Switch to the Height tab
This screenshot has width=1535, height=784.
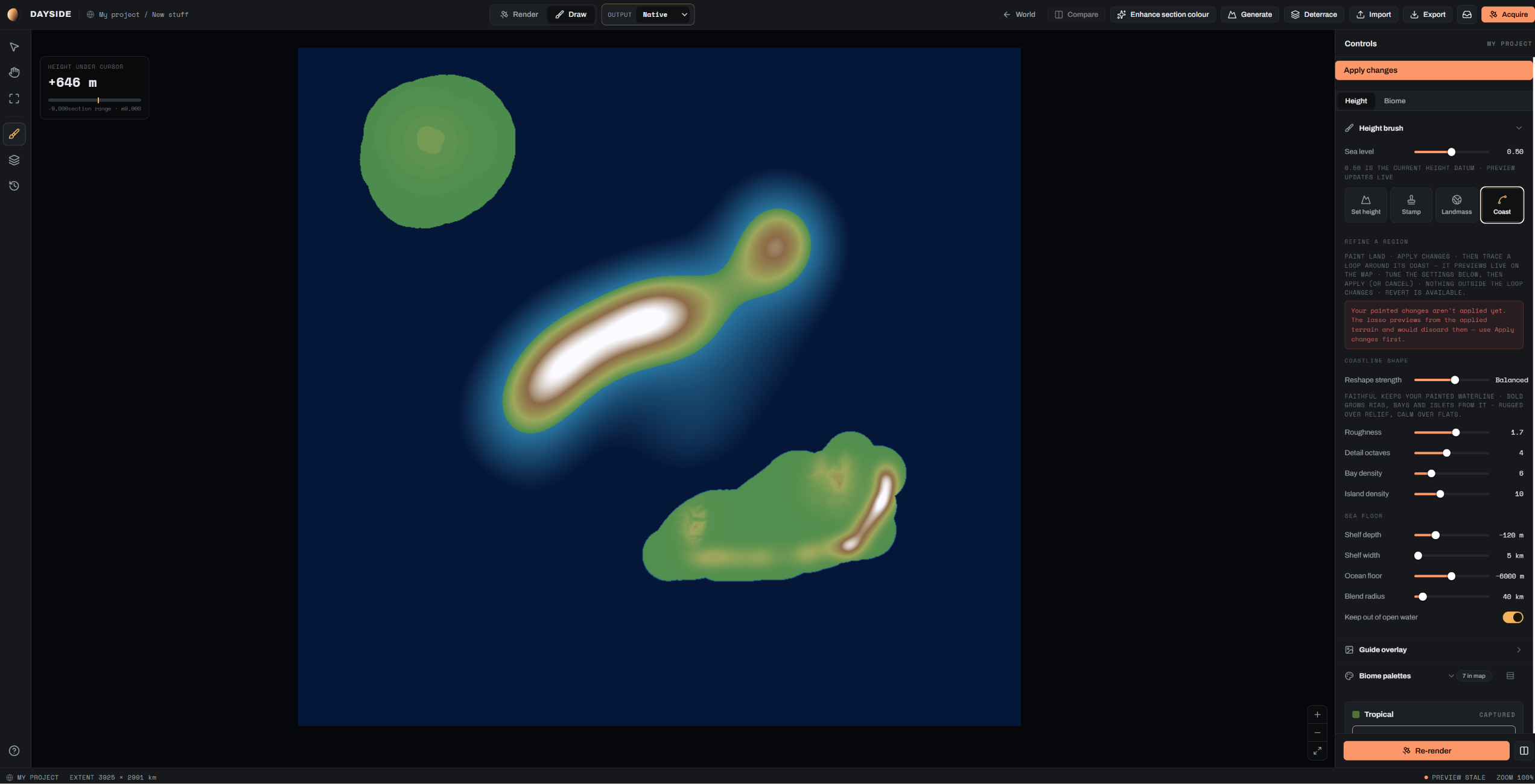(x=1356, y=101)
